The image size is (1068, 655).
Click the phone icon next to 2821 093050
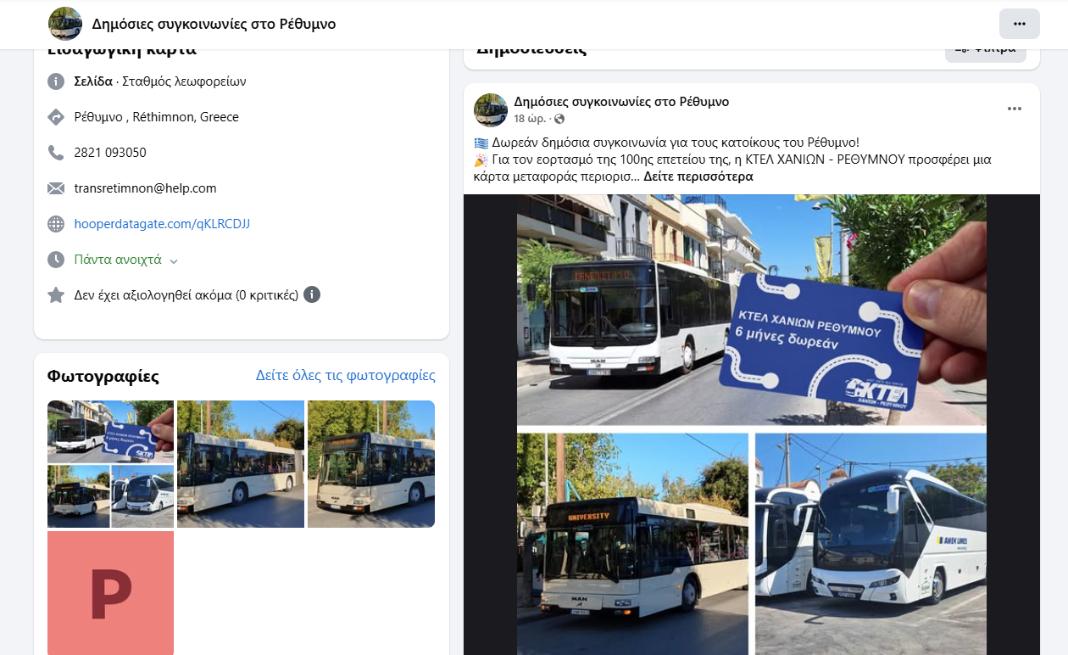pyautogui.click(x=56, y=153)
